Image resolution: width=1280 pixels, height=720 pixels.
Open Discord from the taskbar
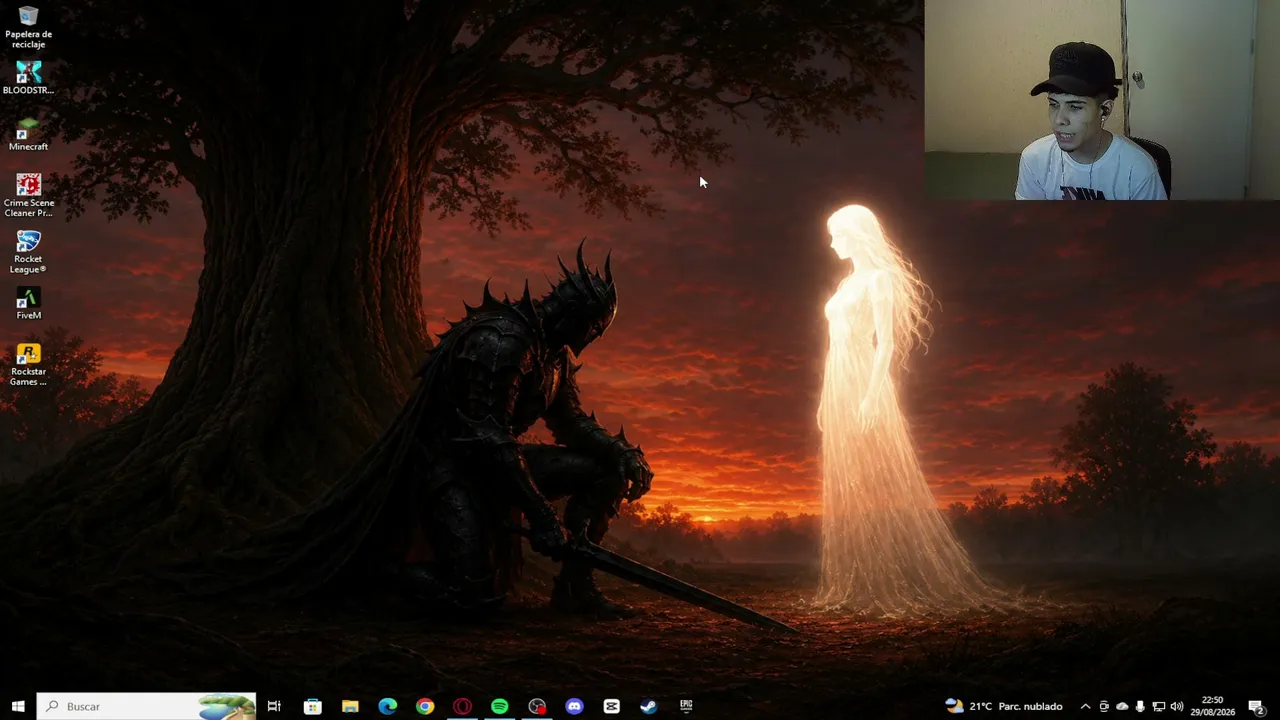click(574, 706)
